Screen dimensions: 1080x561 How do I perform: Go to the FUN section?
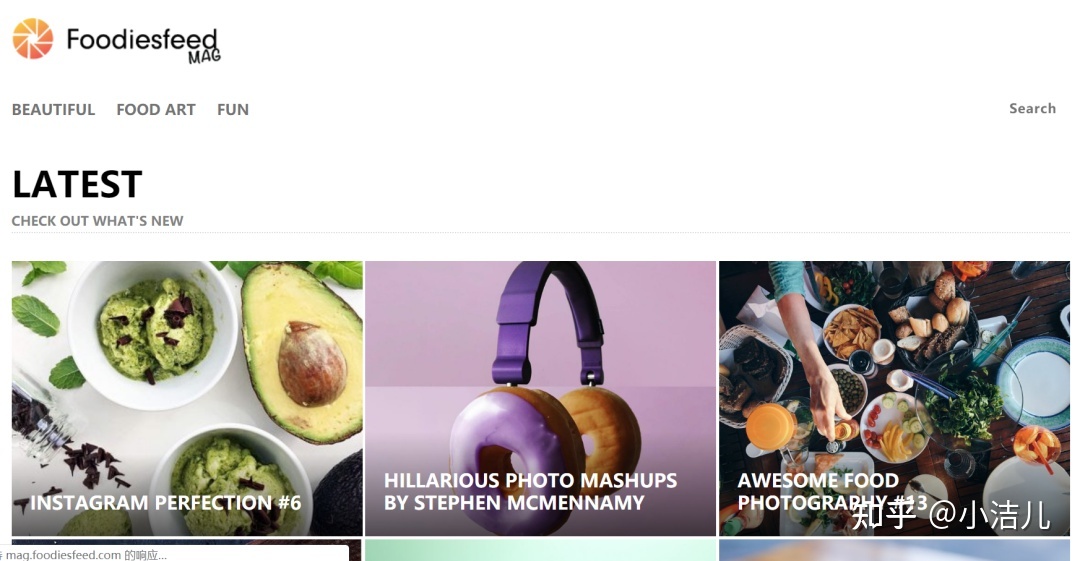[x=233, y=110]
